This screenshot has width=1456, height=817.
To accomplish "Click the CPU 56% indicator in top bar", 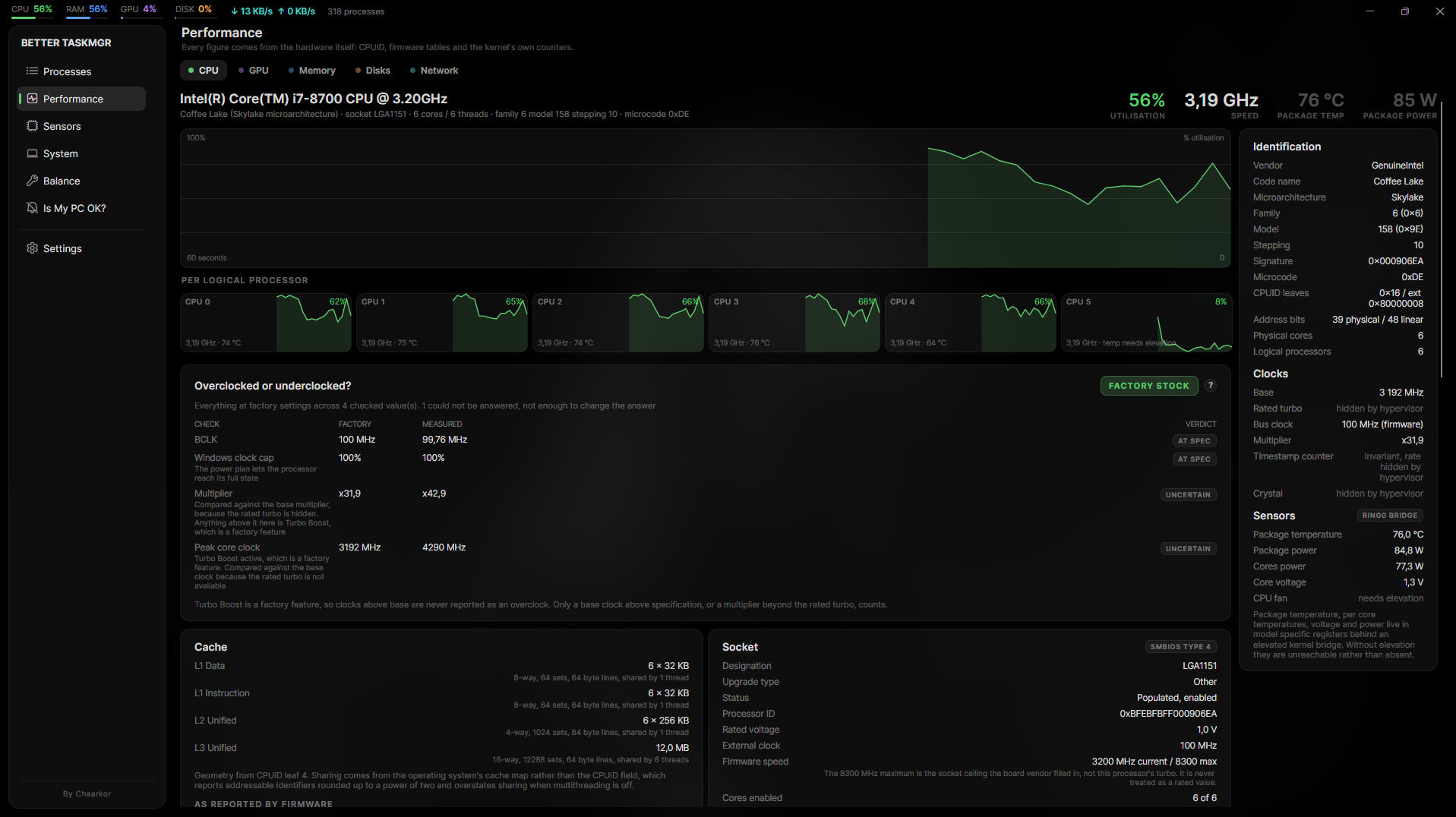I will 31,9.
